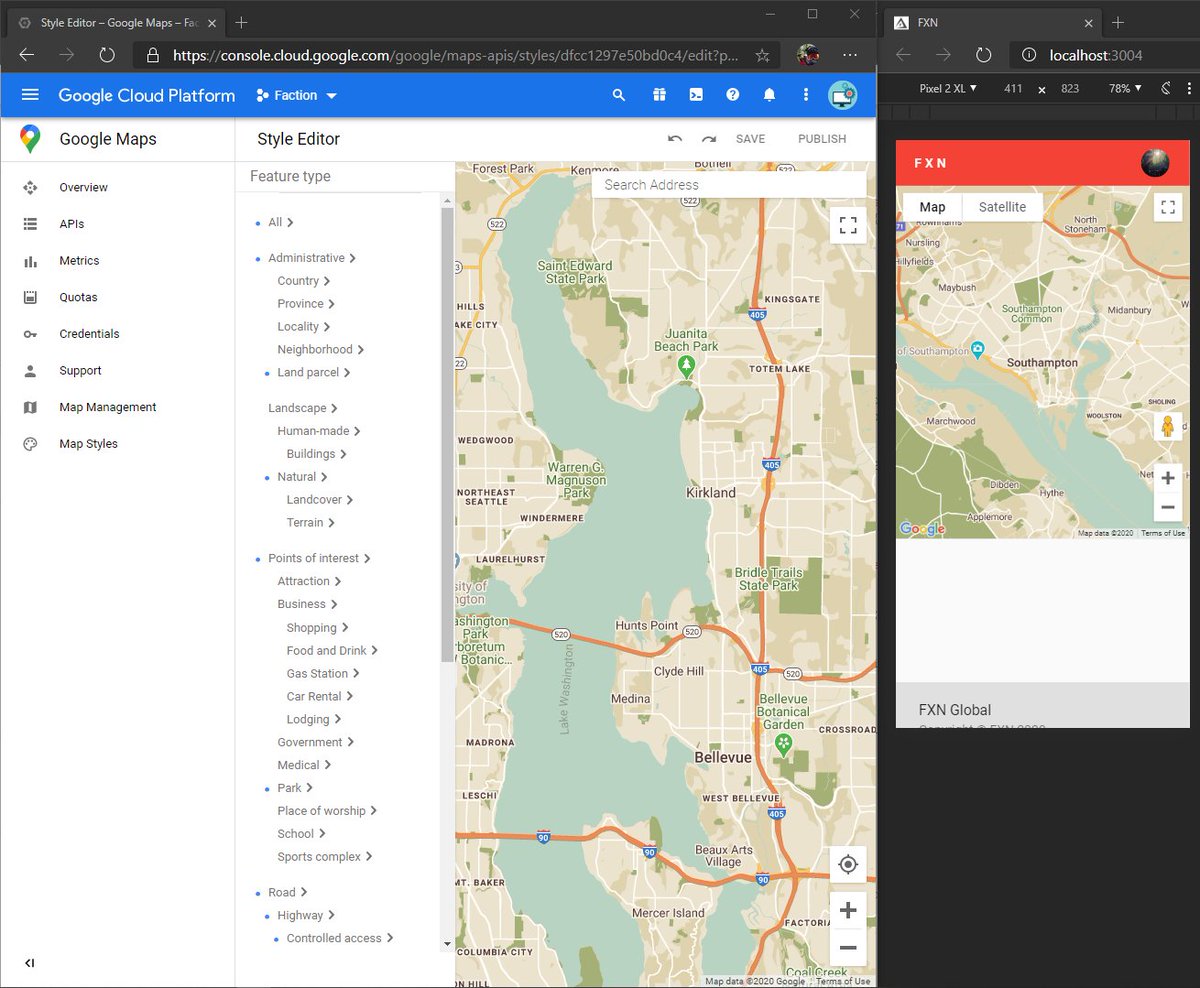Open a new tab in Style Editor browser
This screenshot has width=1200, height=988.
(x=241, y=22)
